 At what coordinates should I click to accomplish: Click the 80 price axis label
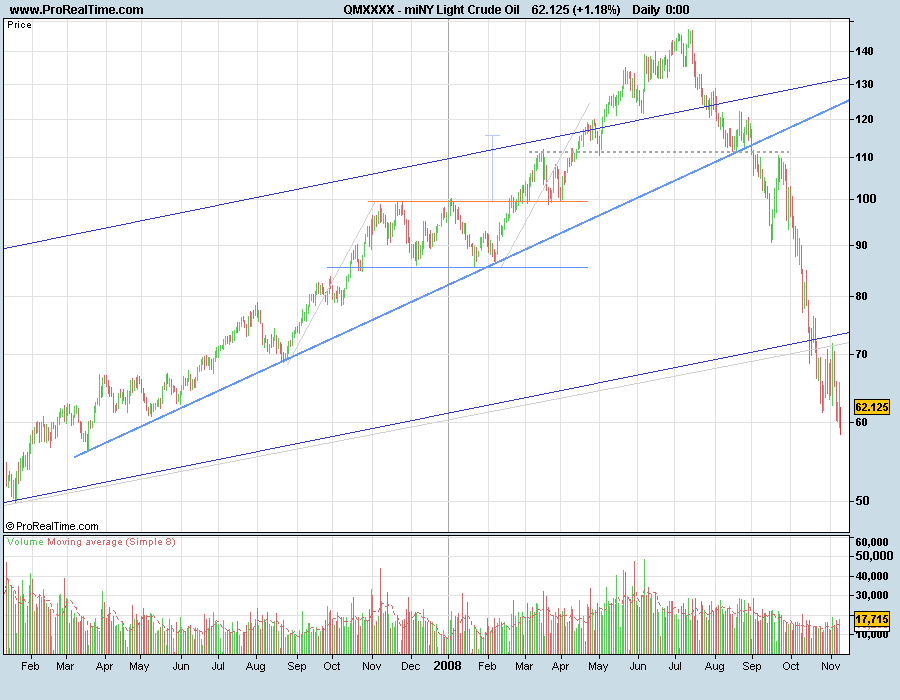pos(862,297)
